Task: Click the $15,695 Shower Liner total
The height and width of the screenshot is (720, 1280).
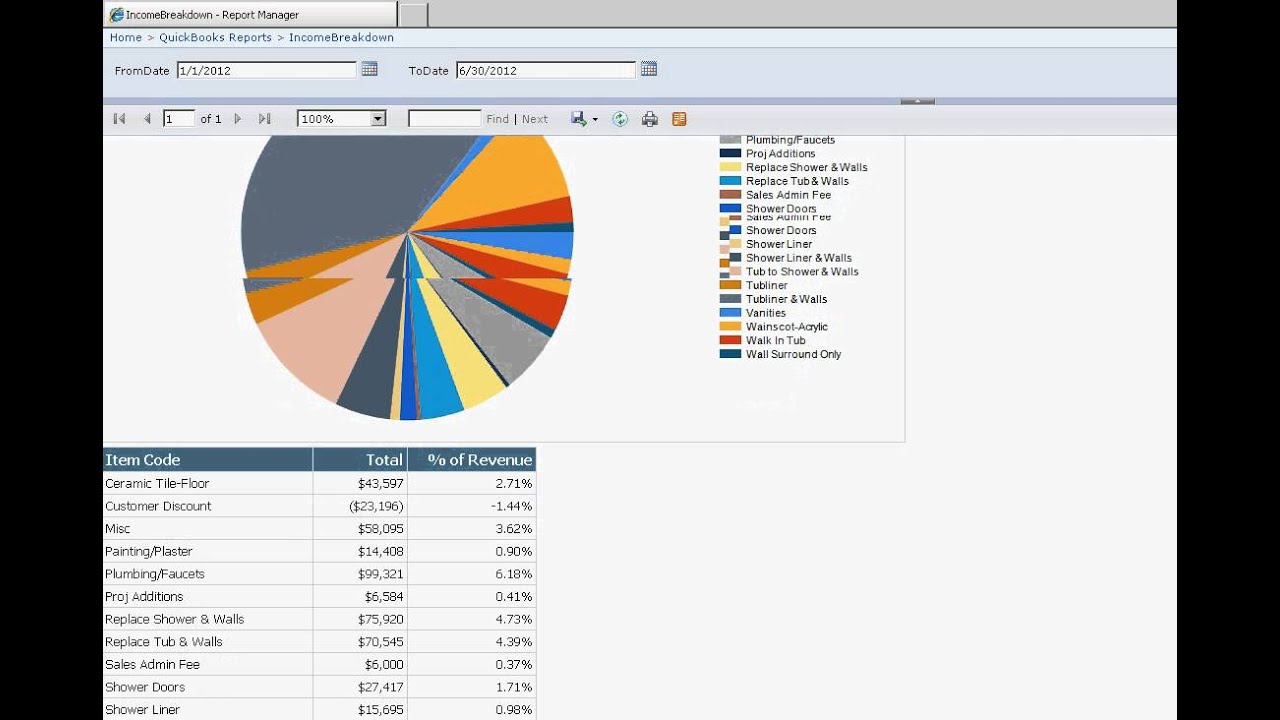Action: [360, 710]
